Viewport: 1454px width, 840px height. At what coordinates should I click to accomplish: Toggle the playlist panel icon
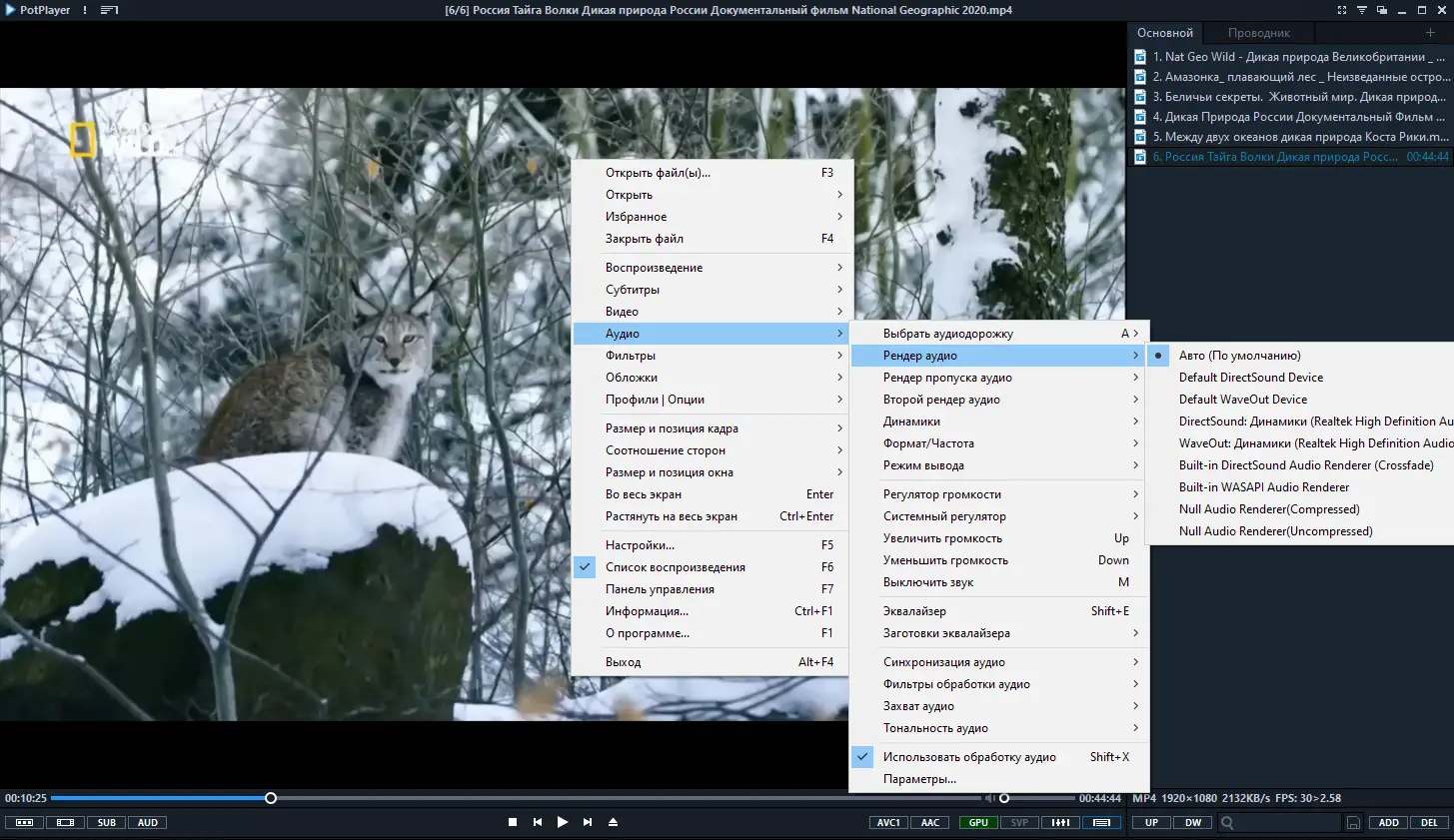pyautogui.click(x=1100, y=823)
